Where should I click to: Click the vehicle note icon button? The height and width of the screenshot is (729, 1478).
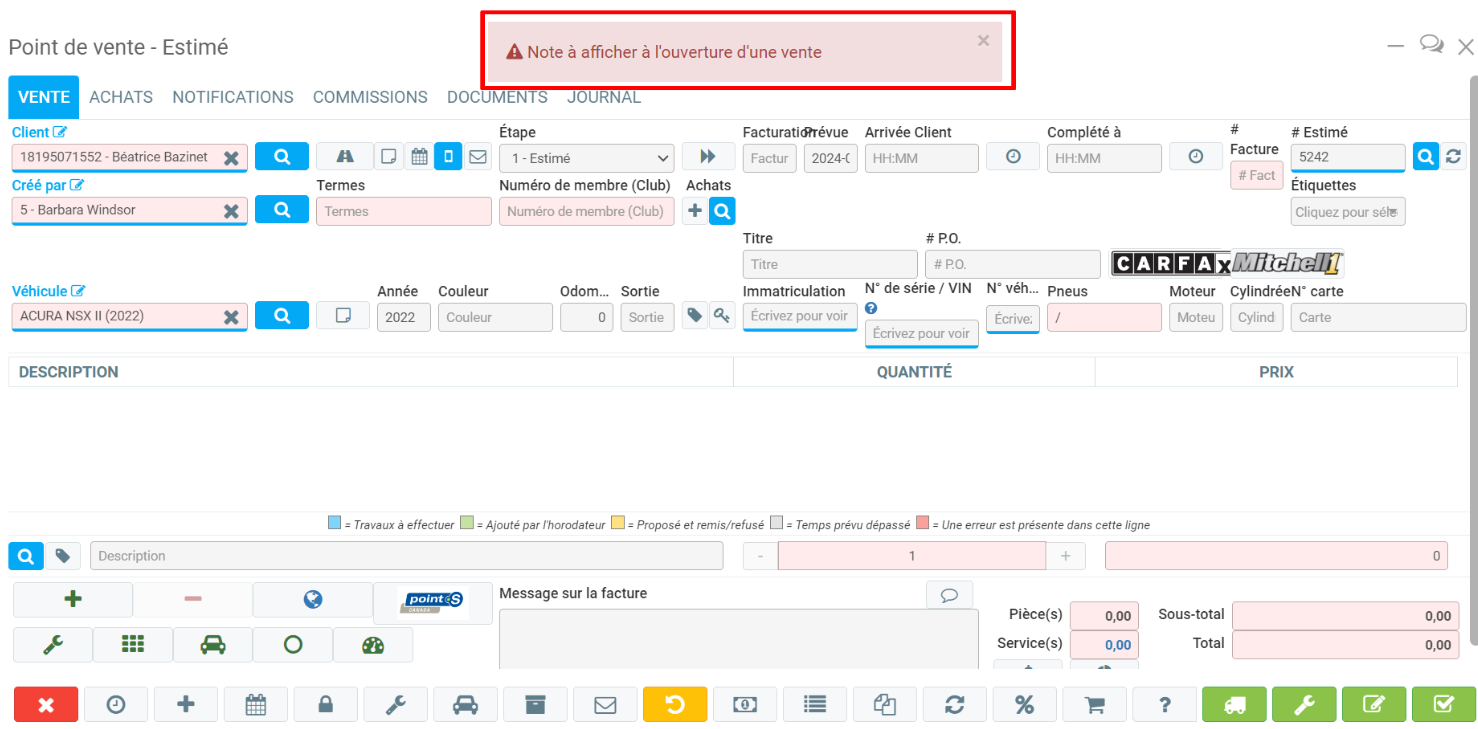click(343, 316)
